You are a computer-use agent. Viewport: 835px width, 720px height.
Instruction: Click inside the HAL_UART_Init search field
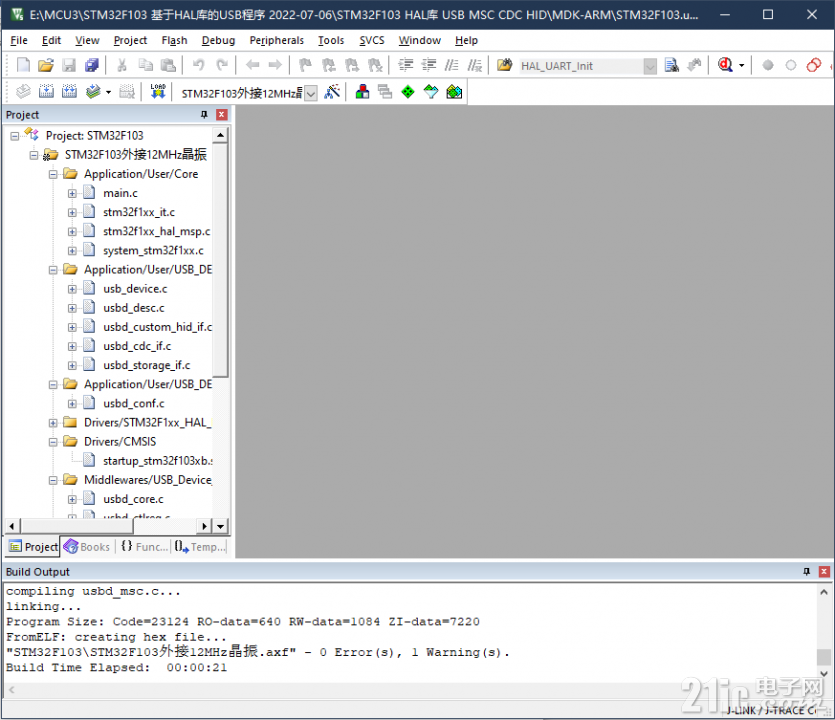click(580, 66)
